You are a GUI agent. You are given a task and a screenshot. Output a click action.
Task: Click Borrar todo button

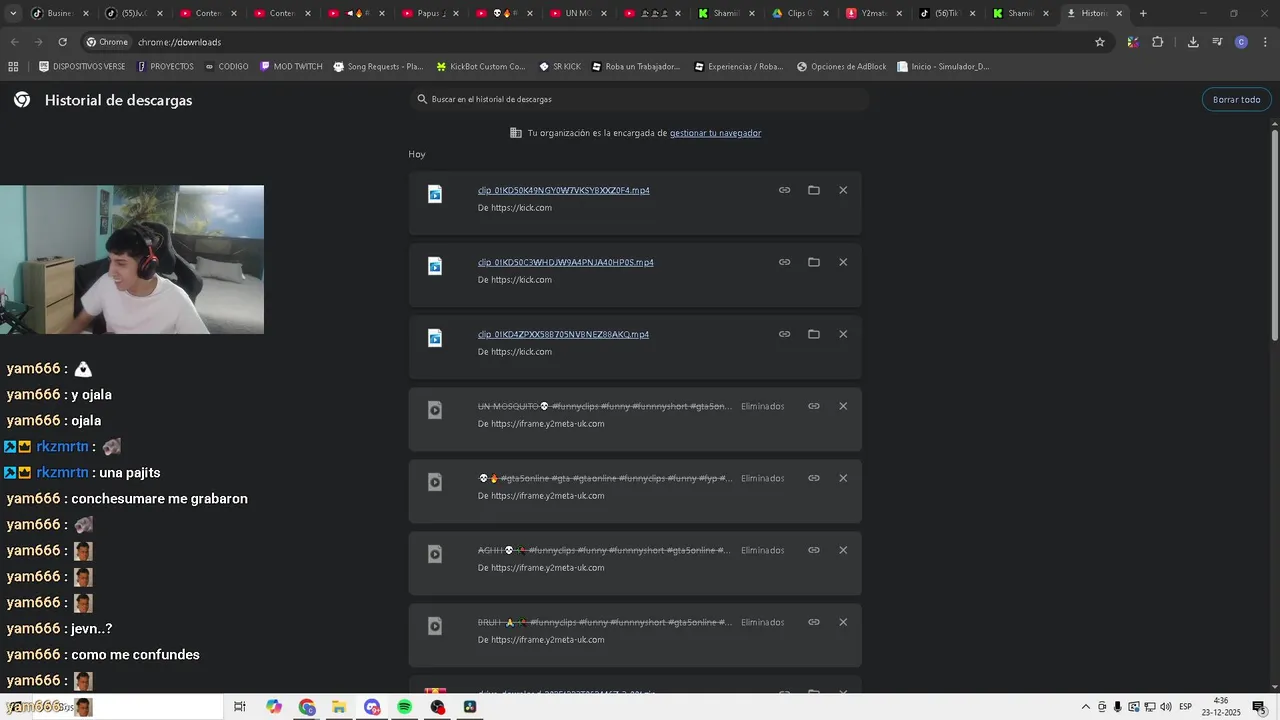click(1236, 99)
